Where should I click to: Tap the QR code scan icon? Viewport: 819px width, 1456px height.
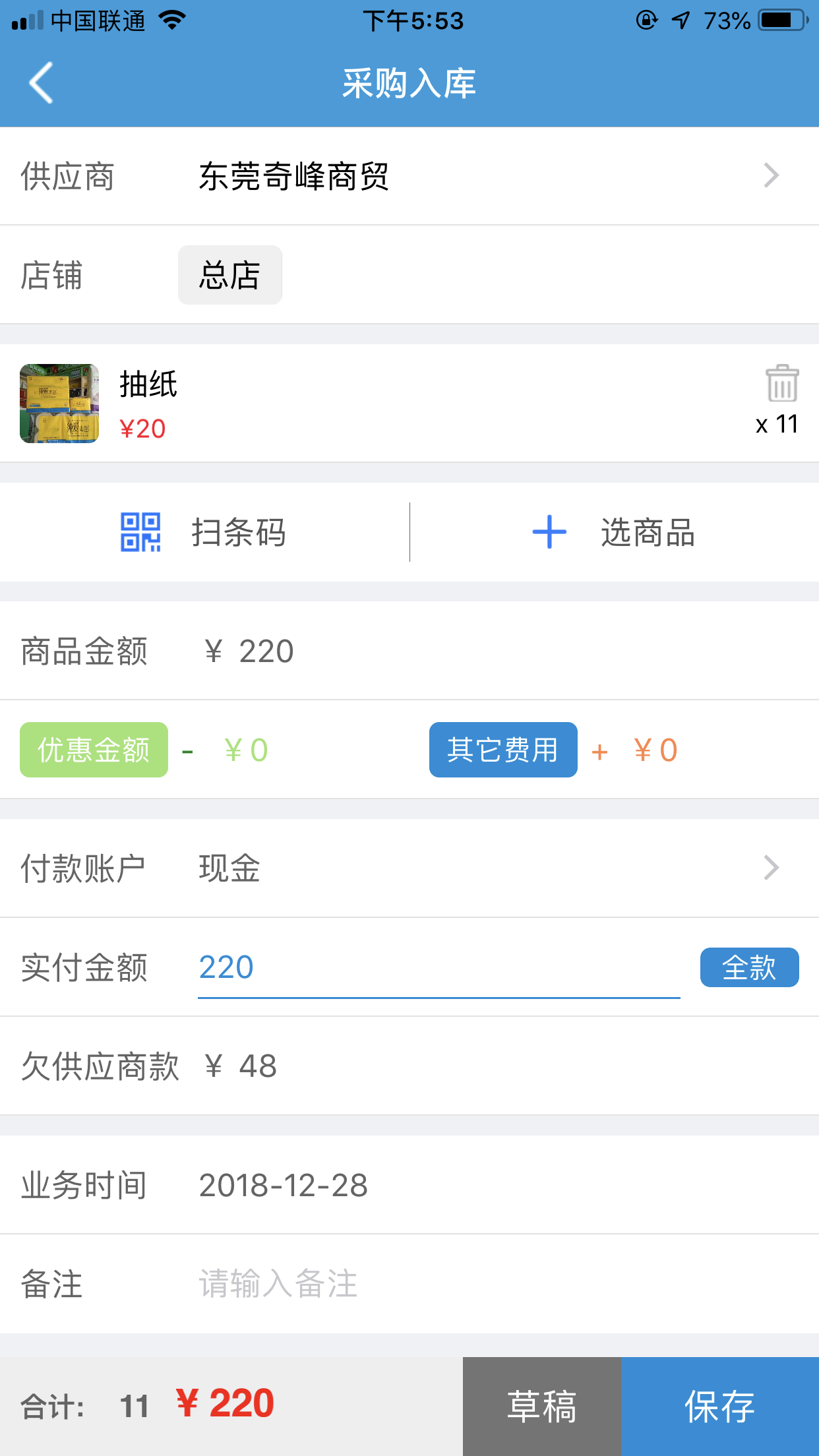coord(140,532)
